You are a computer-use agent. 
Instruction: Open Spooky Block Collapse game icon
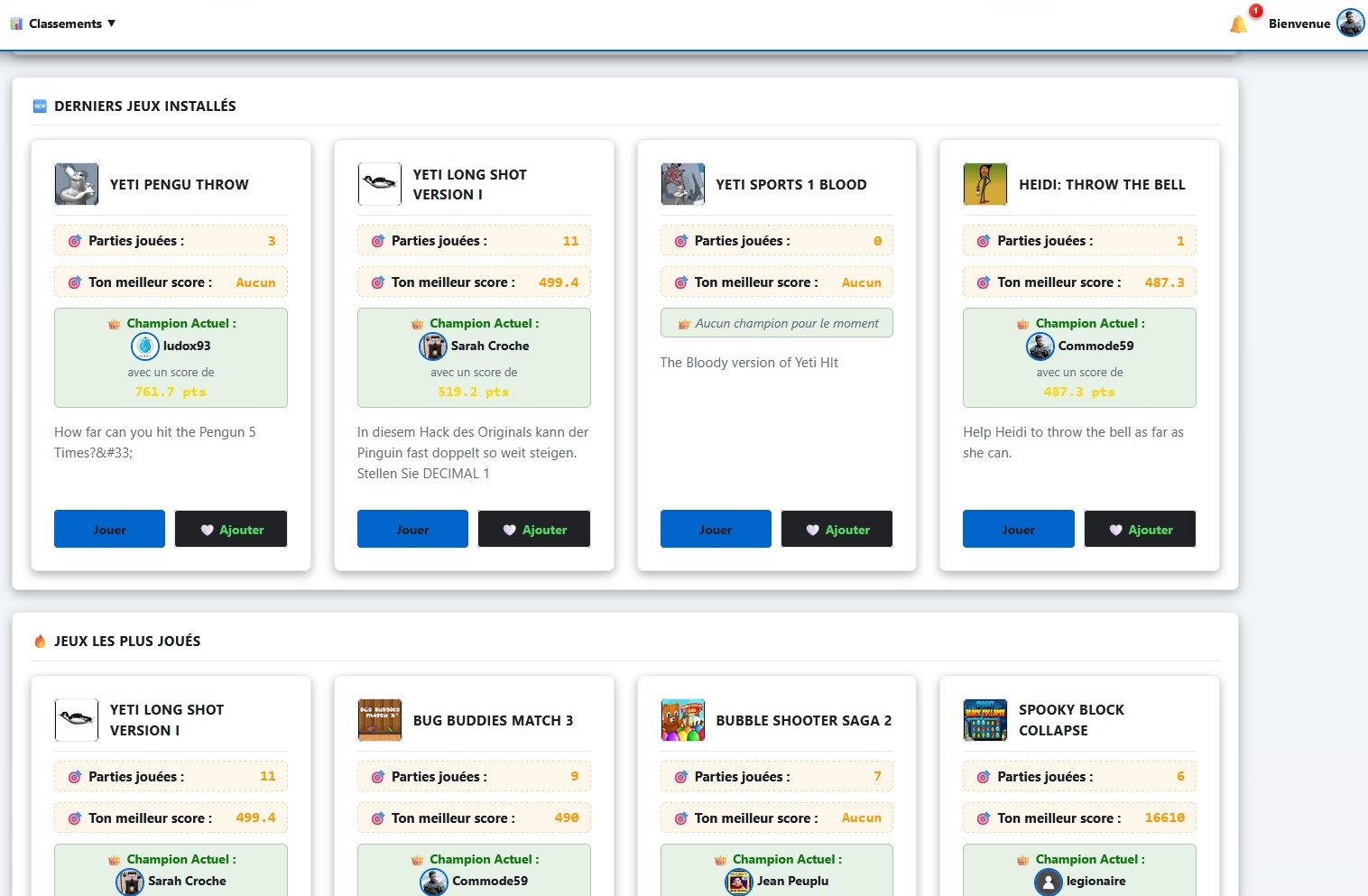pyautogui.click(x=985, y=720)
